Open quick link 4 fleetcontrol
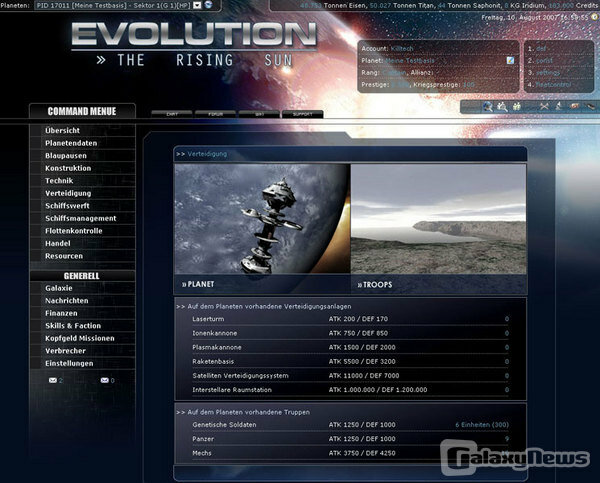 553,85
